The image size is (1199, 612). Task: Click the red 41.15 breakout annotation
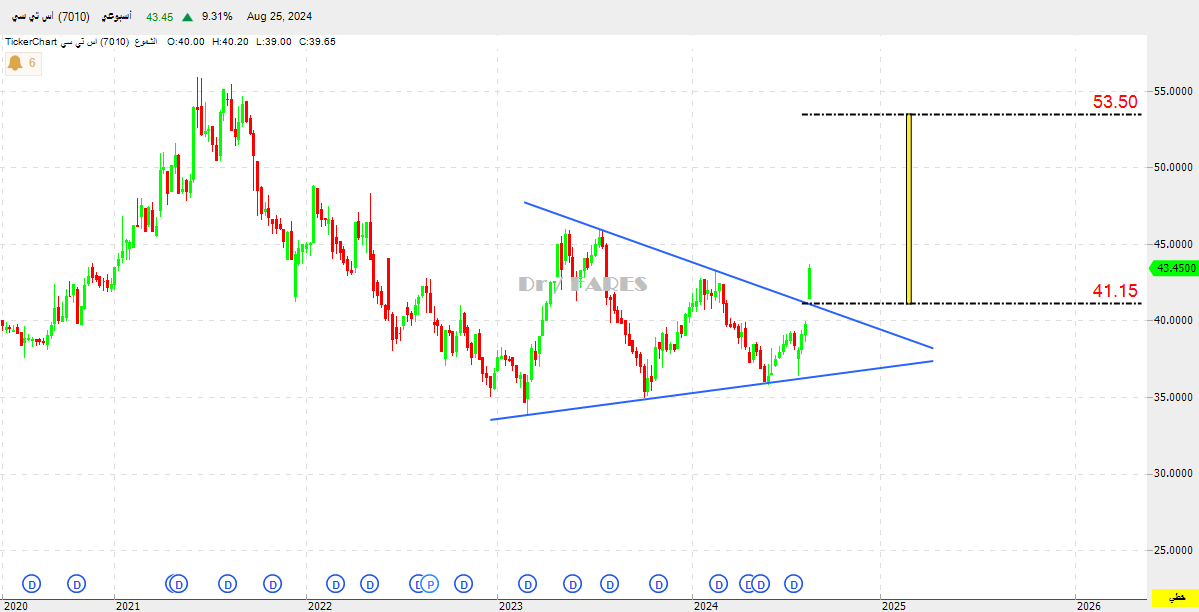click(1115, 291)
